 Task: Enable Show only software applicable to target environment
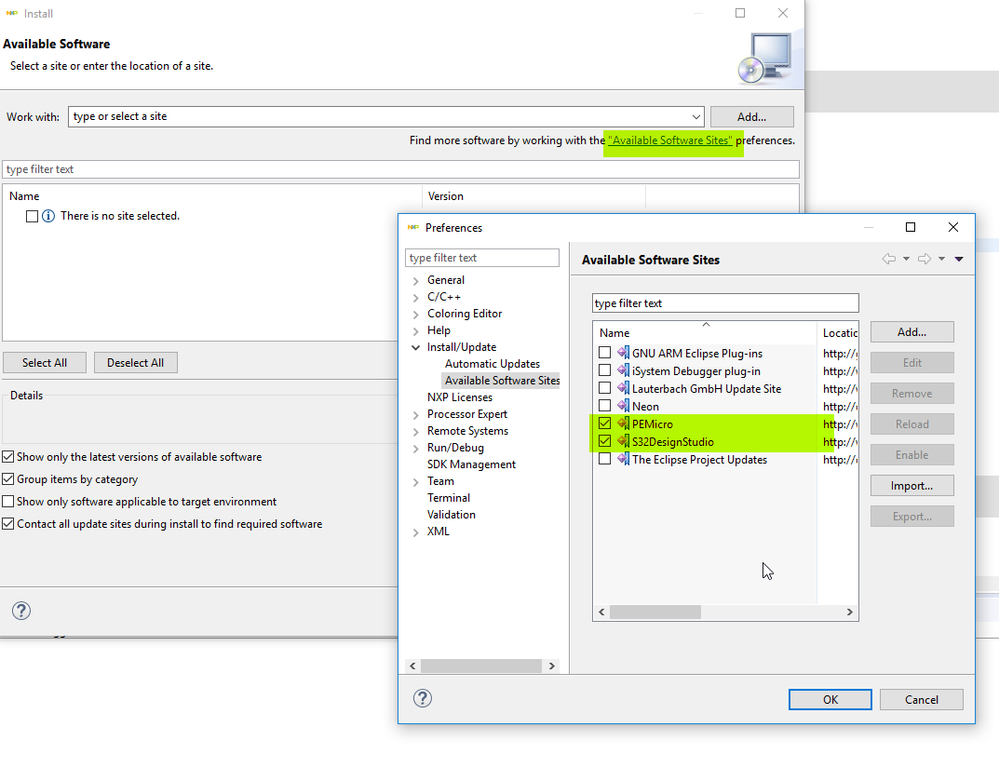point(8,502)
